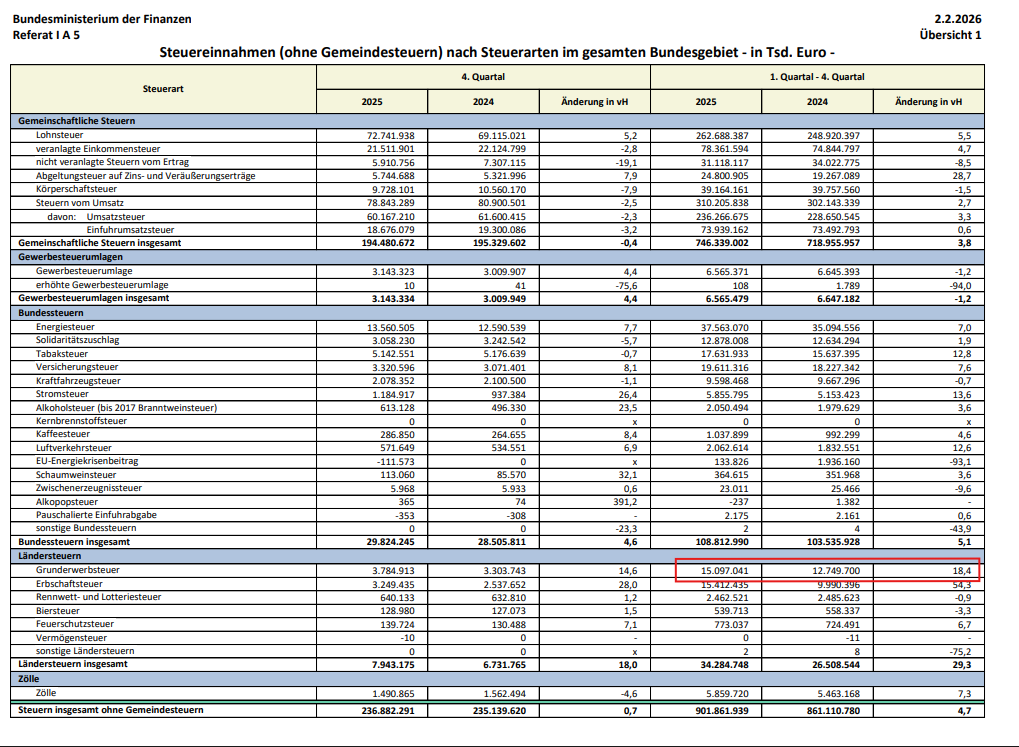Select the Erbschaftsteuer row label

point(69,583)
